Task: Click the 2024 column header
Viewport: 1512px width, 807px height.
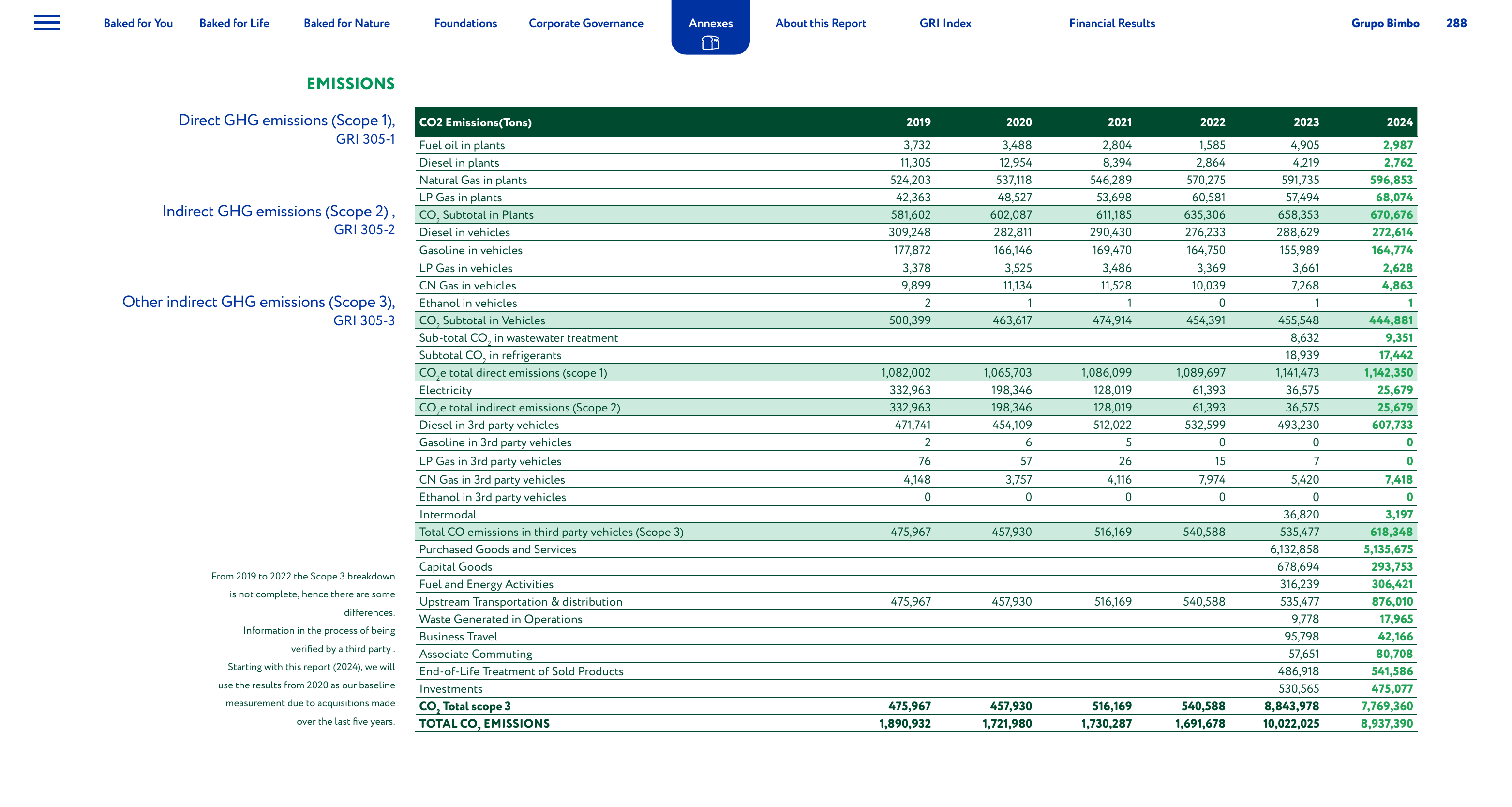Action: coord(1399,122)
